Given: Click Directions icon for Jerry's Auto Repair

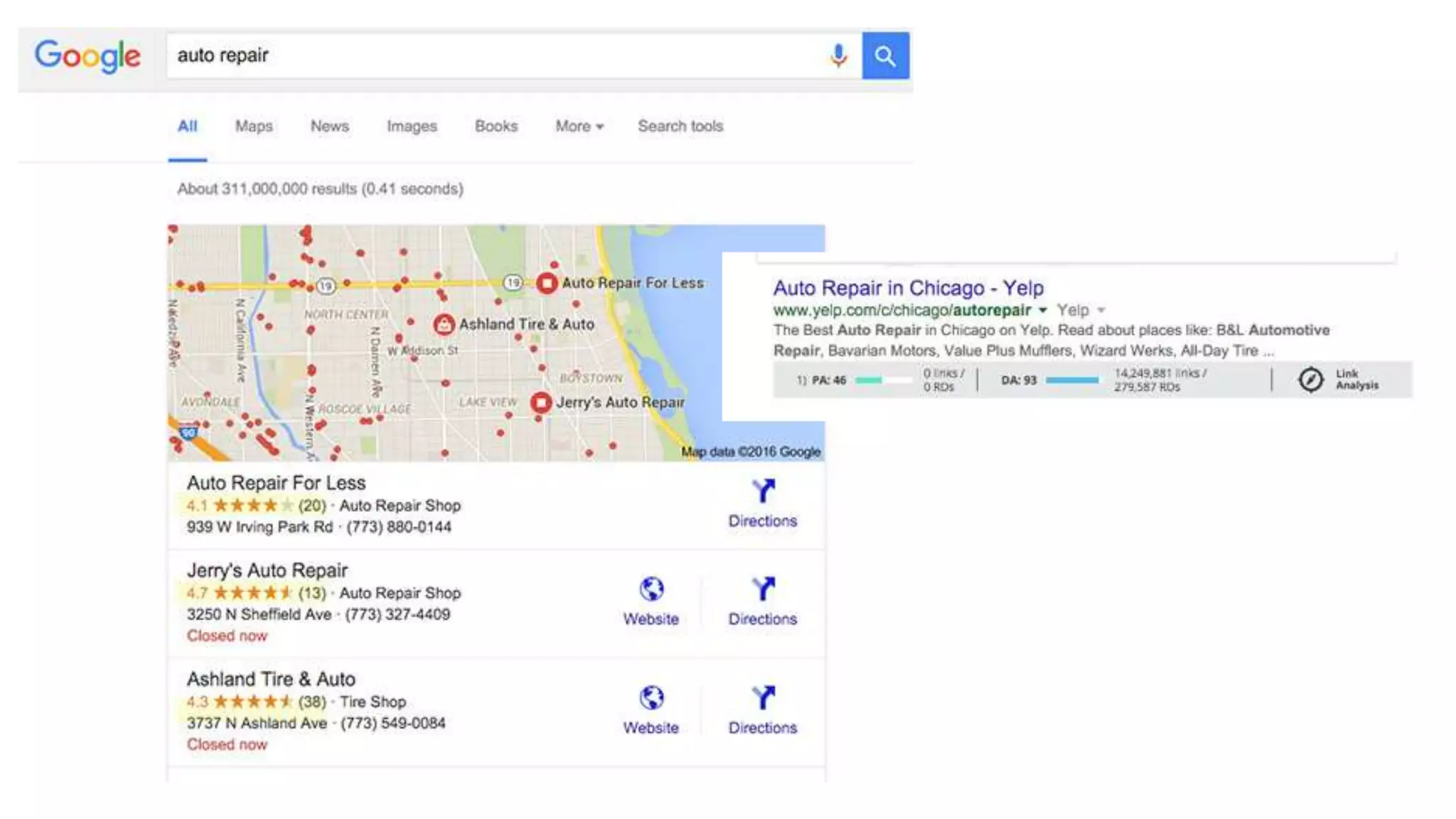Looking at the screenshot, I should 763,589.
